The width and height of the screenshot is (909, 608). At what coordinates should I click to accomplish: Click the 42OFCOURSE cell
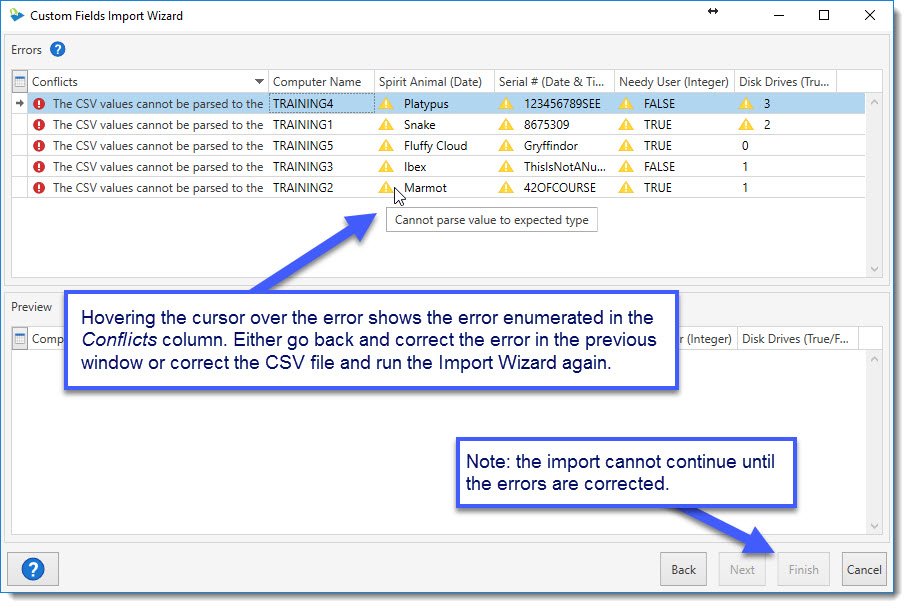[x=554, y=188]
